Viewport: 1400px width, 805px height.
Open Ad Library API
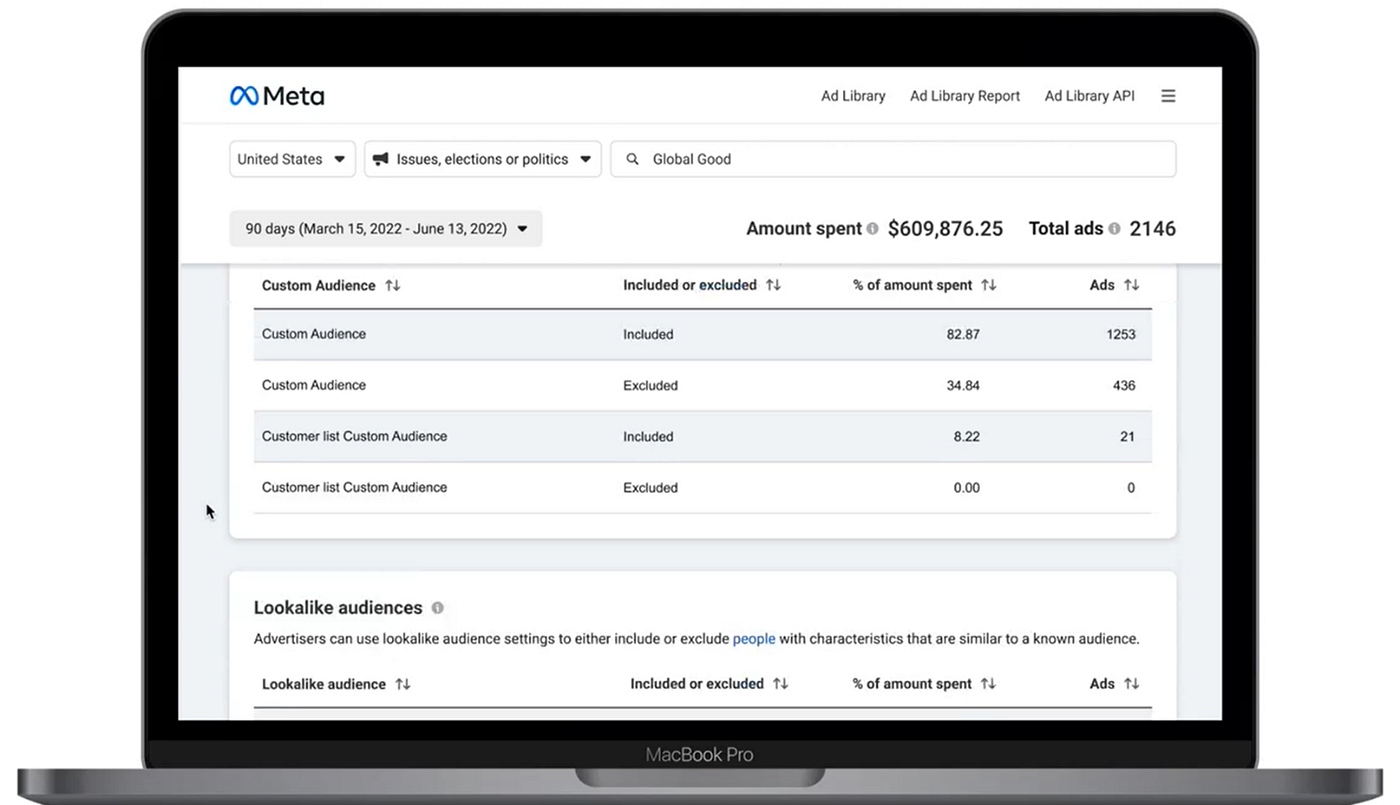[x=1090, y=96]
